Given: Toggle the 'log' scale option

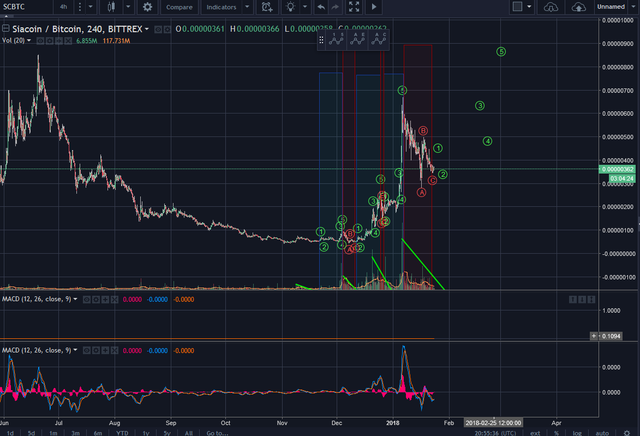Looking at the screenshot, I should coord(577,433).
